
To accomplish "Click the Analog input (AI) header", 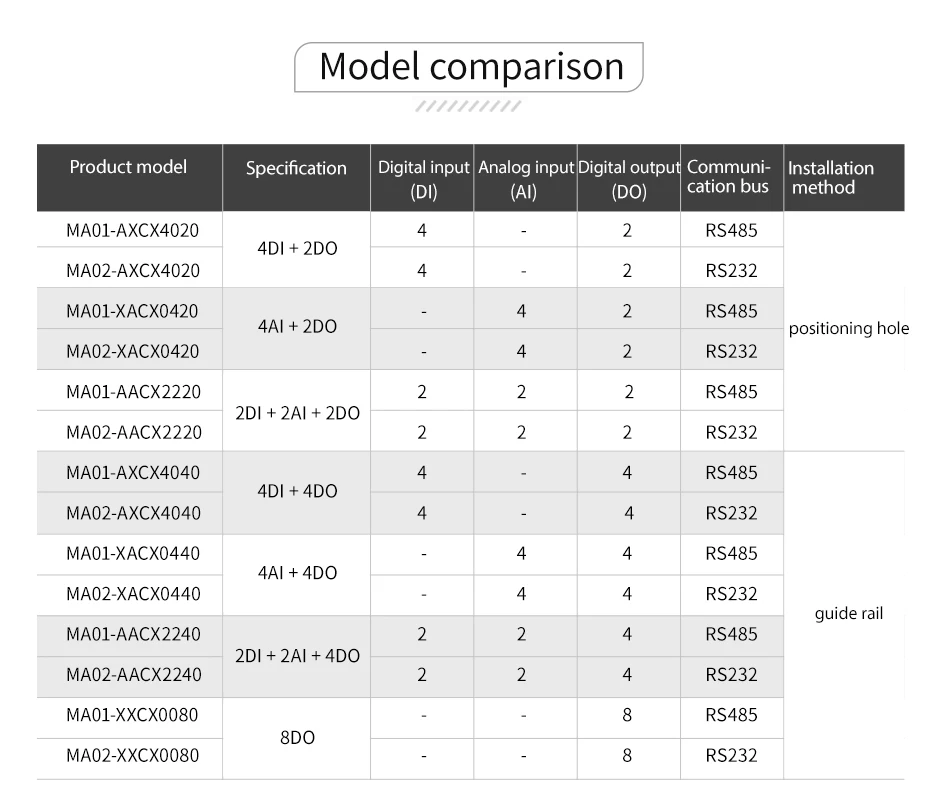I will point(525,179).
